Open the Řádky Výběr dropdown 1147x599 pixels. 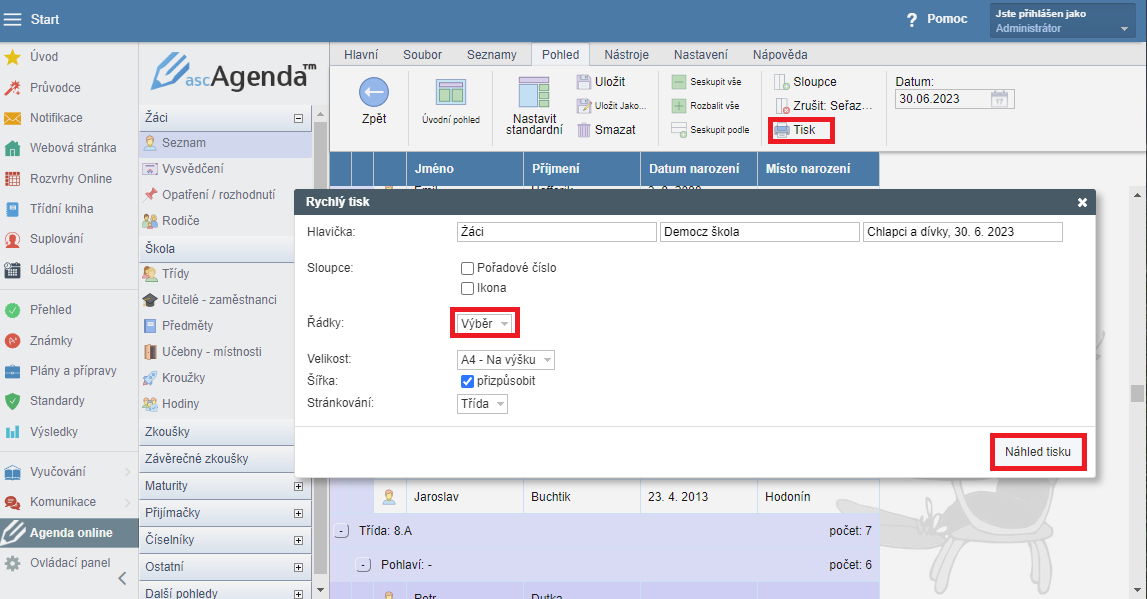click(485, 323)
